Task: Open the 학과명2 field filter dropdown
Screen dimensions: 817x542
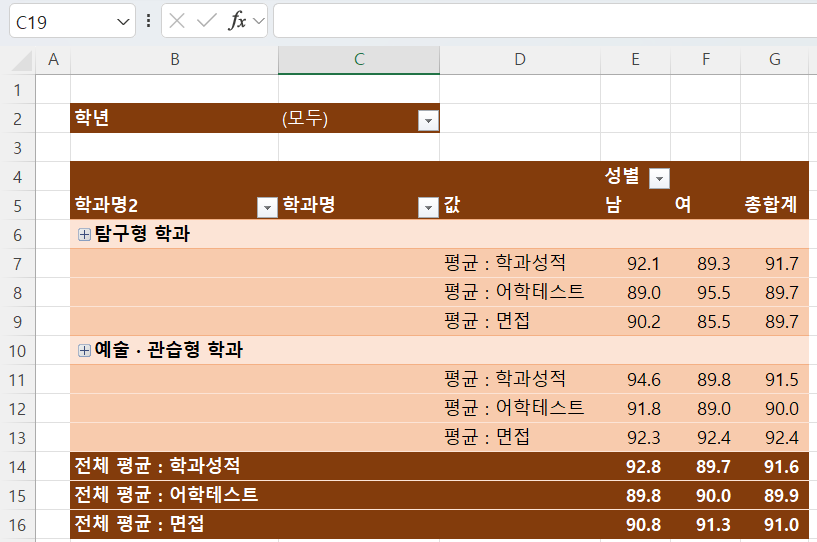Action: pos(267,207)
